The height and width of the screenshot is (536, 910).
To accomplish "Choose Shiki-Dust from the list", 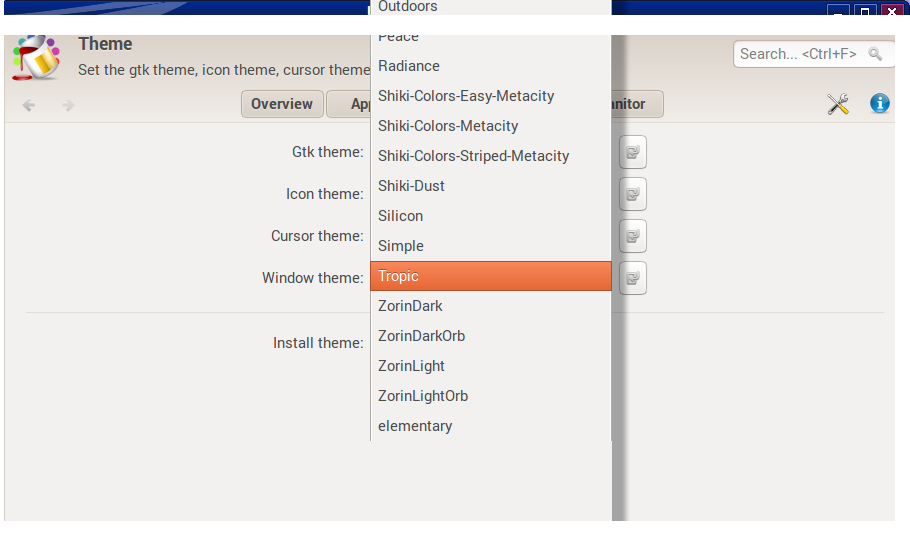I will click(x=490, y=186).
